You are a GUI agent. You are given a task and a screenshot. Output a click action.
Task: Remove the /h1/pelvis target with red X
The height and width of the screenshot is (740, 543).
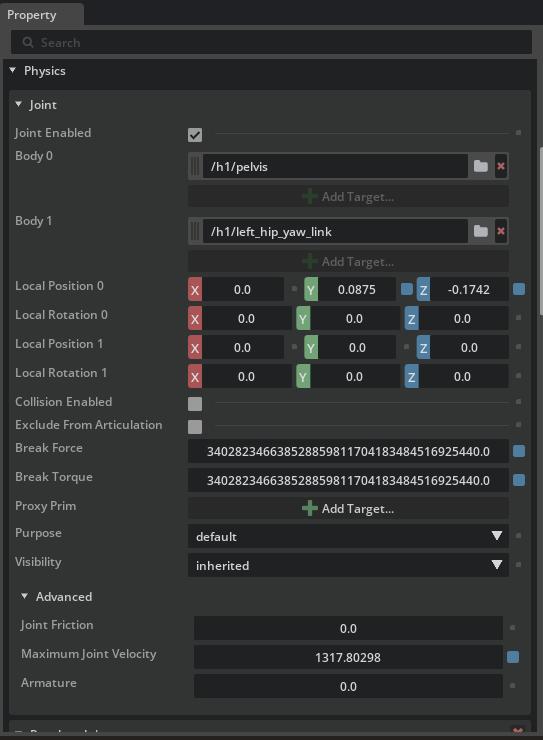501,166
